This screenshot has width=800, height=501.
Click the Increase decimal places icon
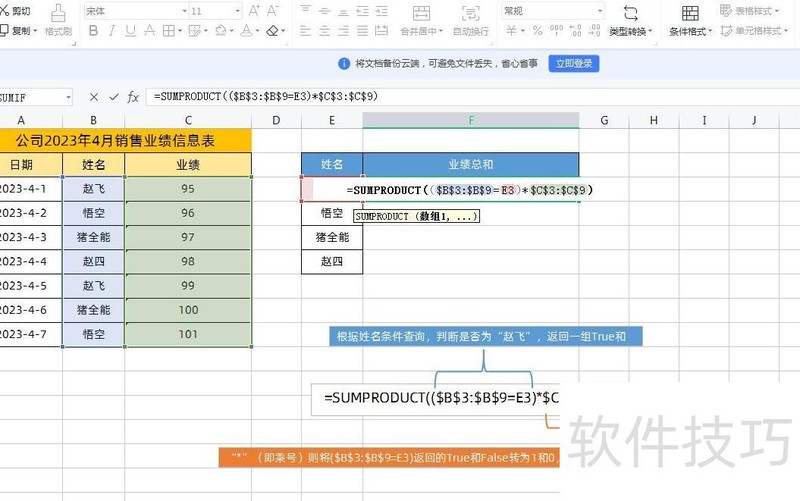tap(576, 31)
